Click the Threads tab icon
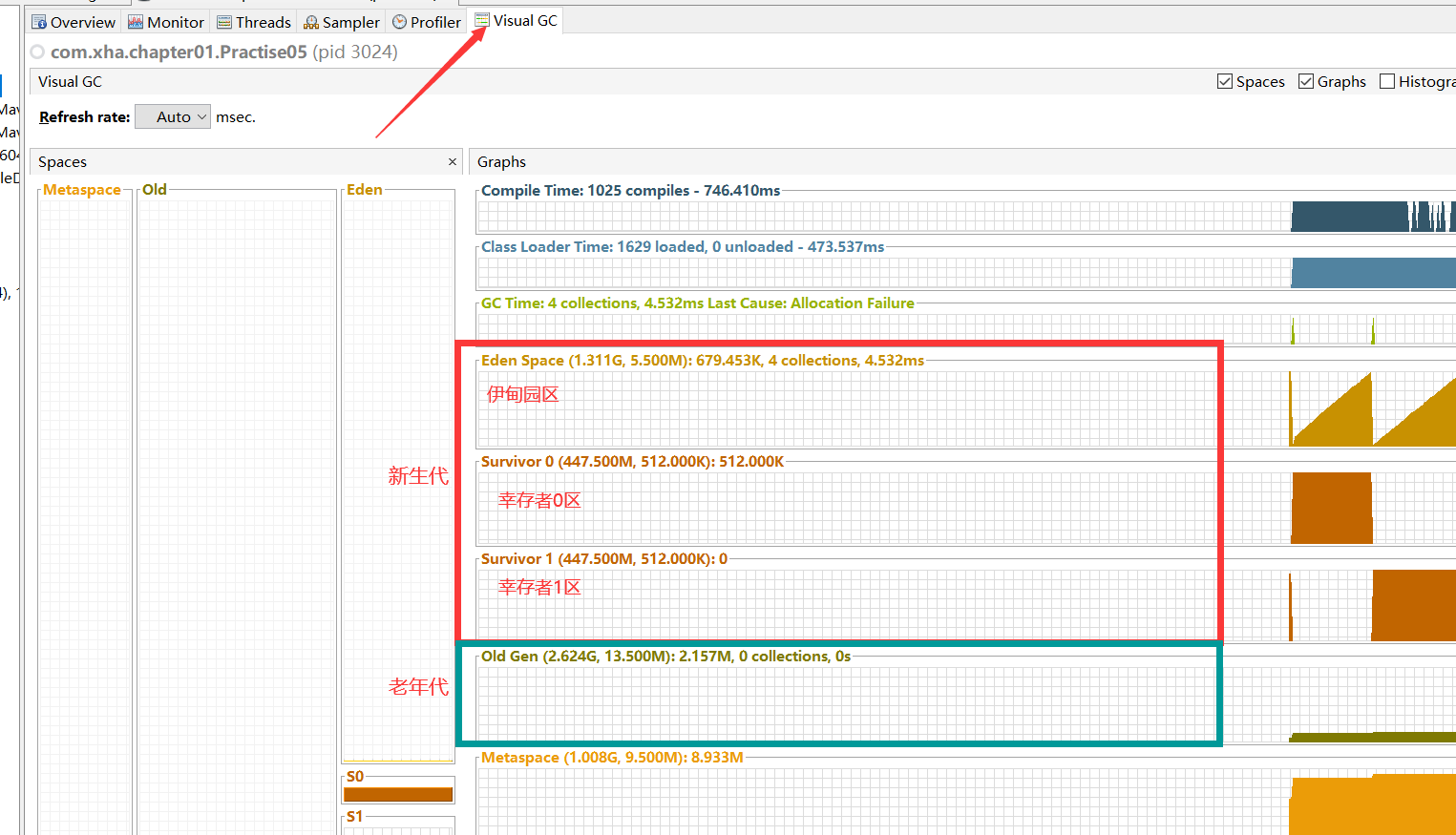This screenshot has width=1456, height=835. pos(224,22)
